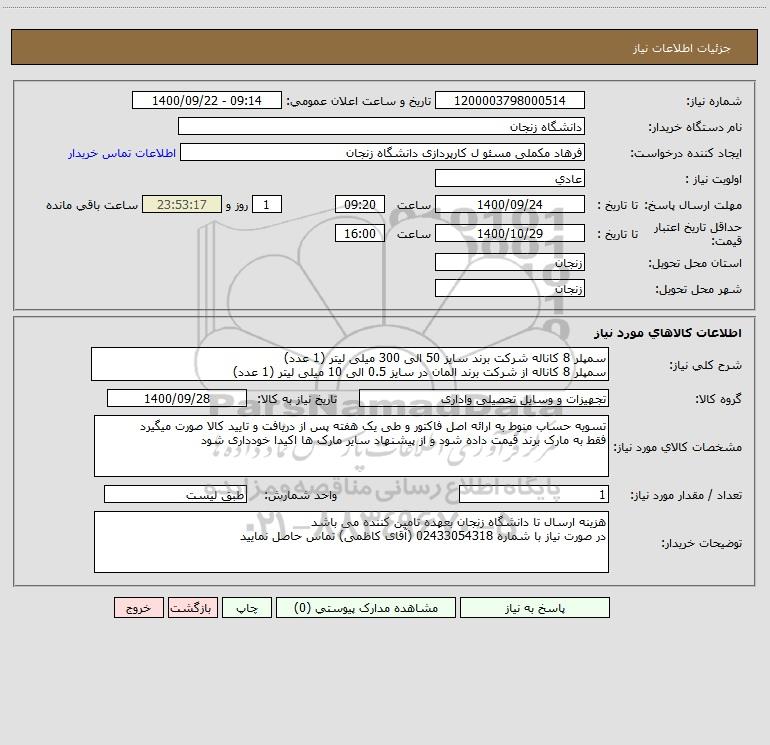The image size is (770, 745).
Task: Click the label 'استان محل تحویل:'
Action: point(695,263)
